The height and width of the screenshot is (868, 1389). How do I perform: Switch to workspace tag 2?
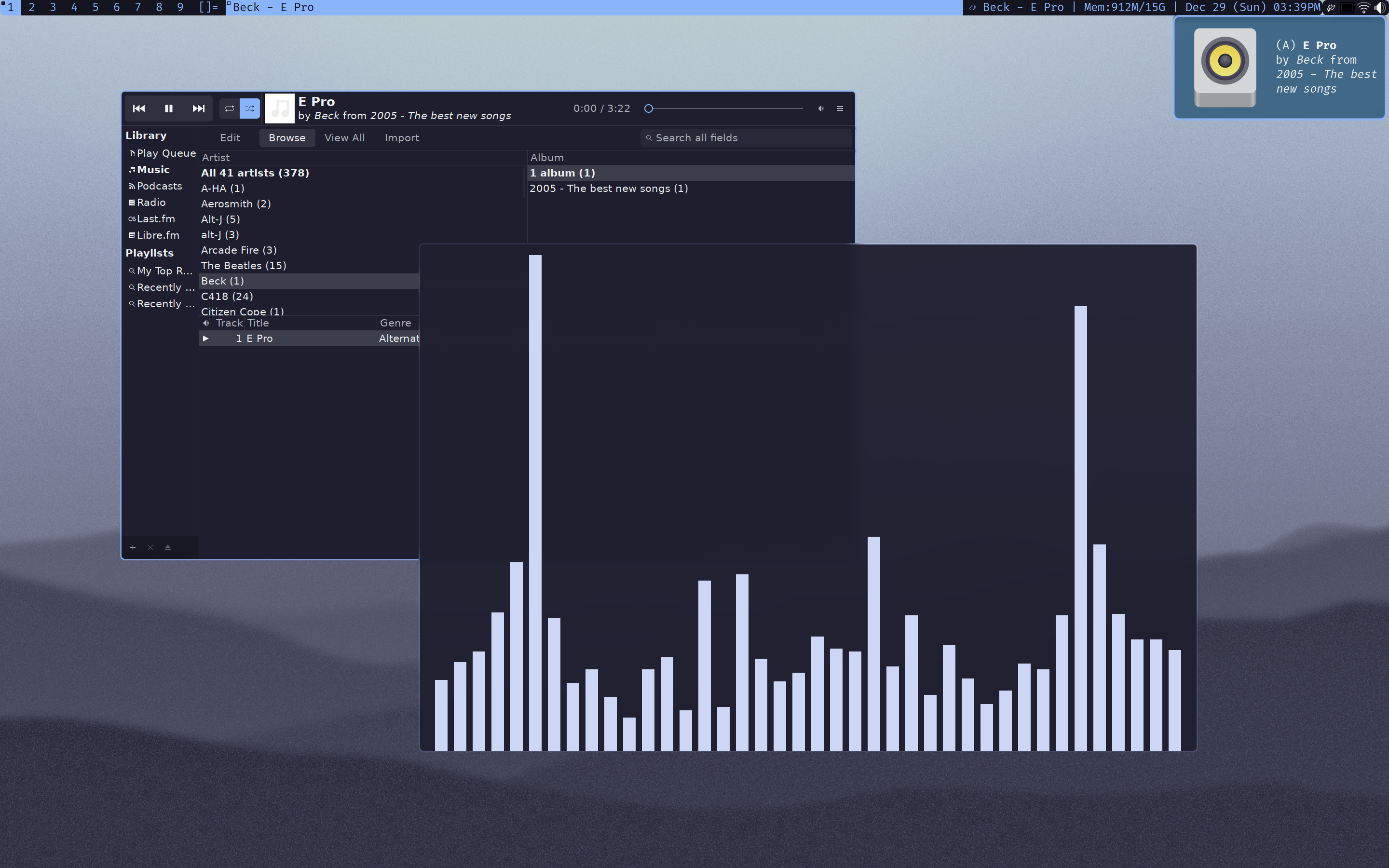click(31, 7)
